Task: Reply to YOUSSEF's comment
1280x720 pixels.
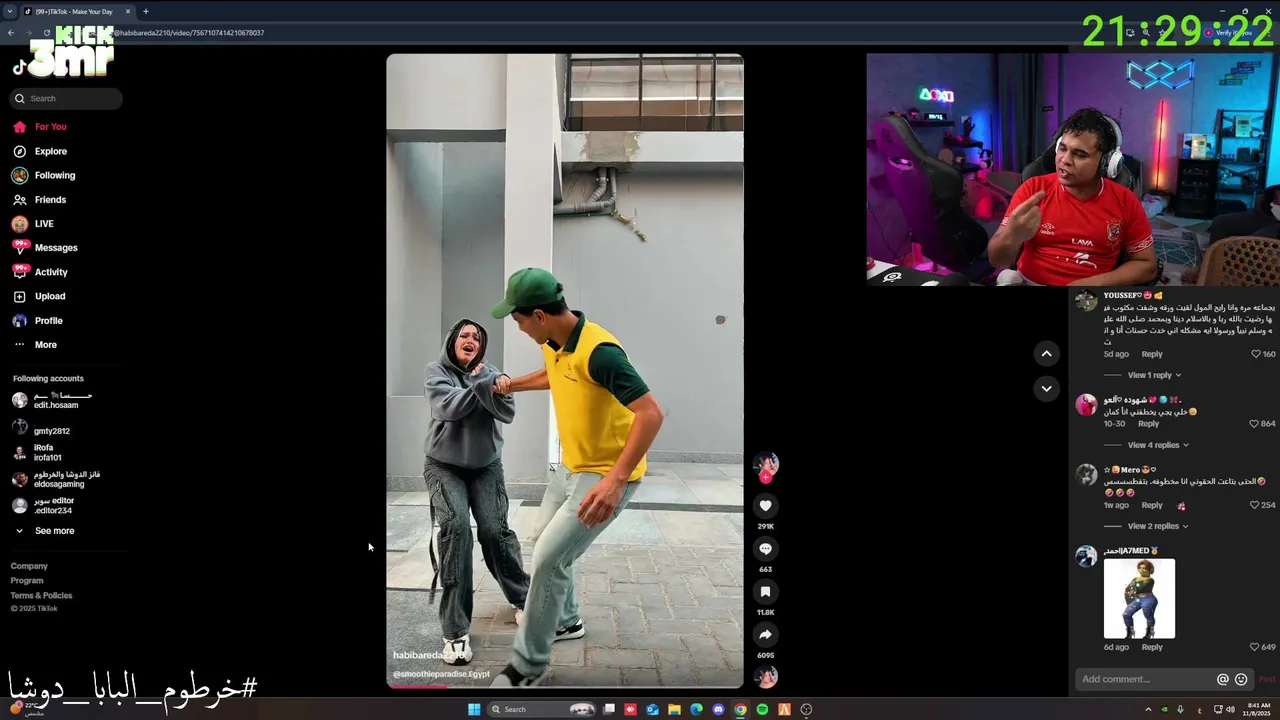Action: click(x=1152, y=354)
